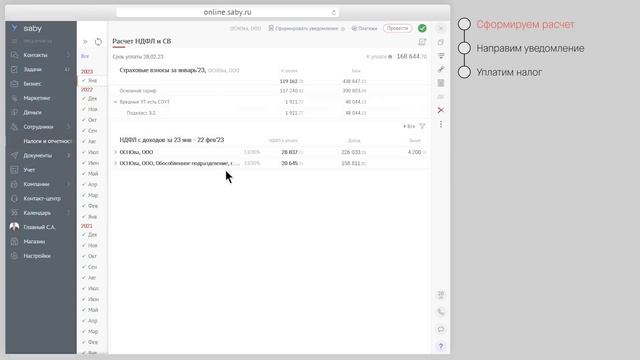Open Маркетинг in the sidebar
640x360 pixels.
37,98
